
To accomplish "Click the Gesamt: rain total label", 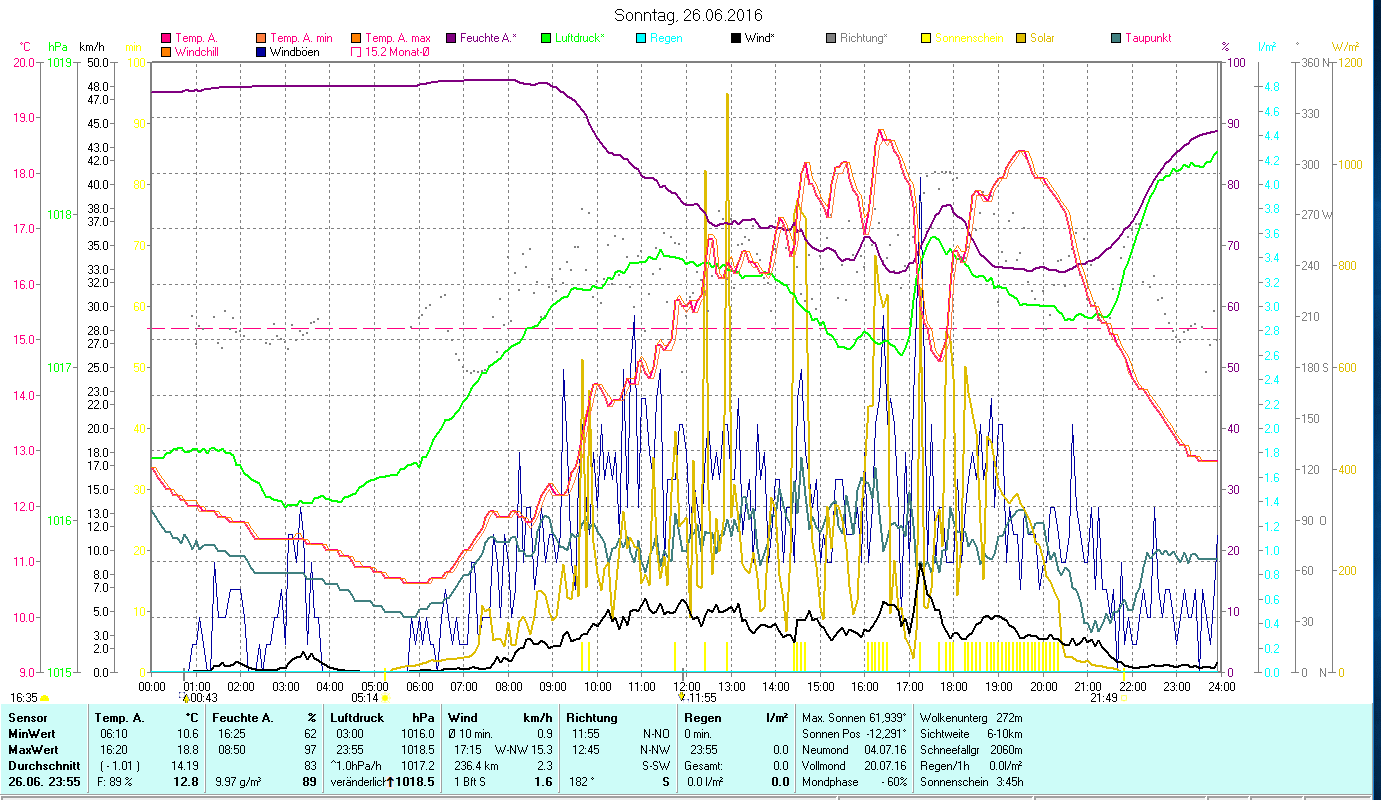I will point(704,766).
